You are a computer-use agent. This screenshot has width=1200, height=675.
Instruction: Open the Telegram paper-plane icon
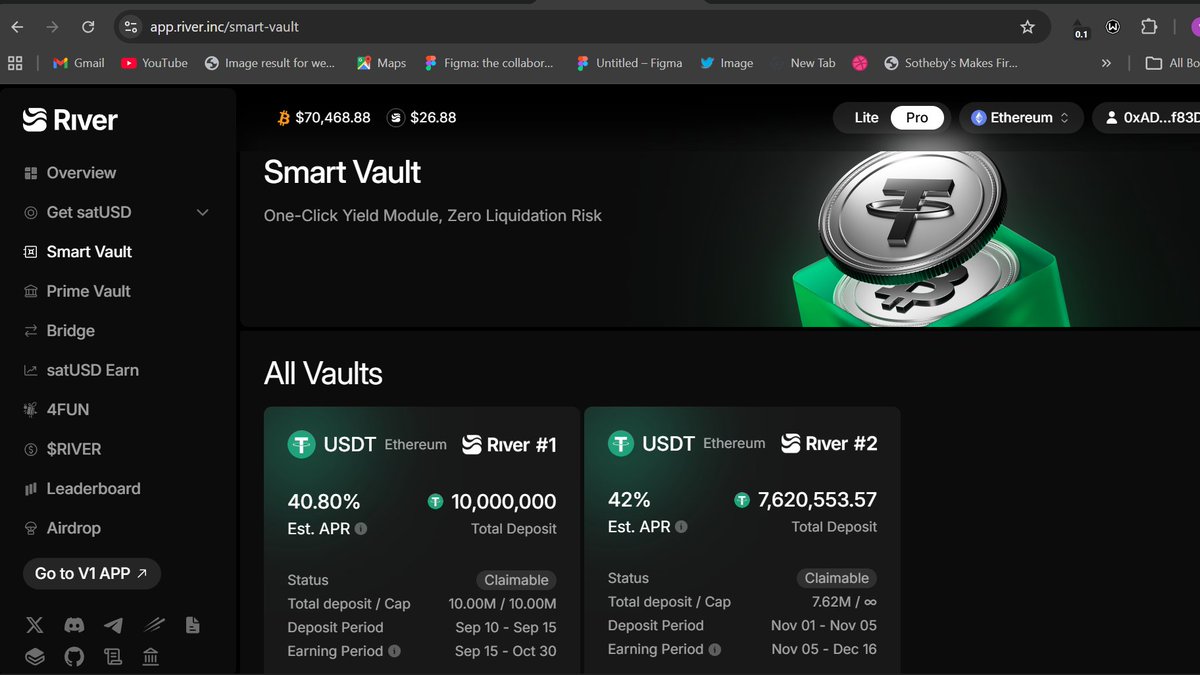tap(114, 625)
